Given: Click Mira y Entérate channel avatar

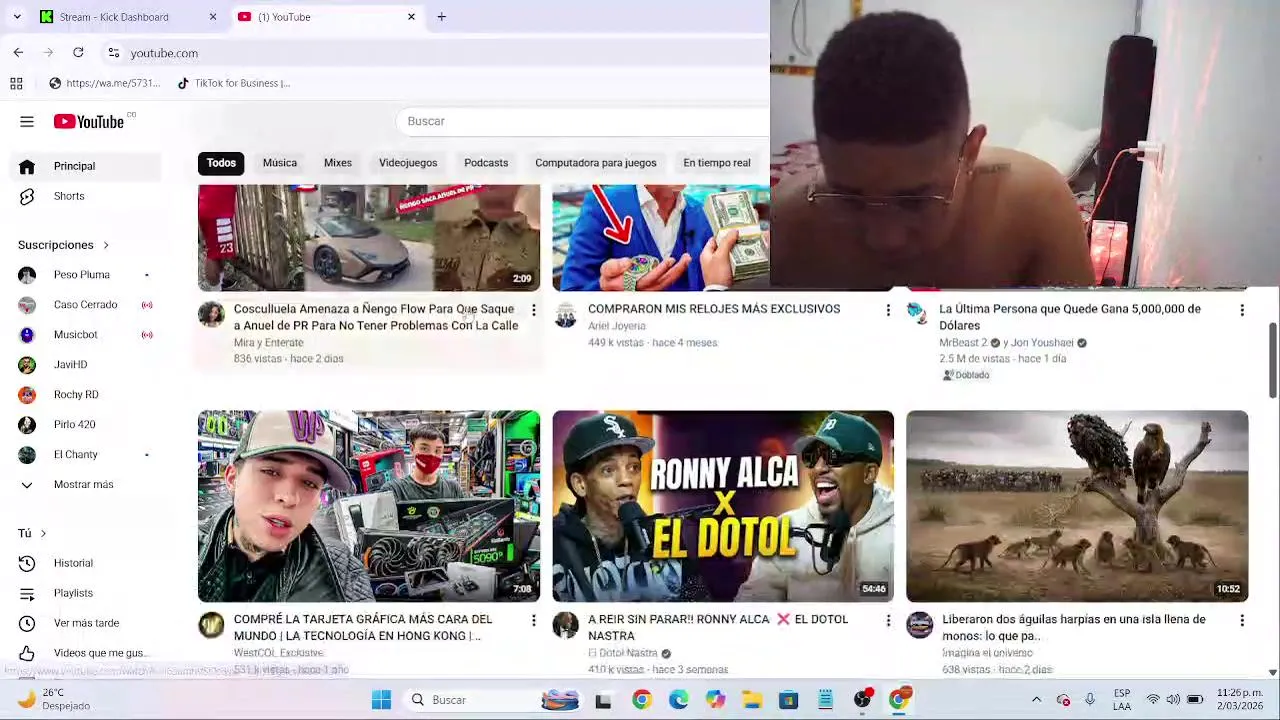Looking at the screenshot, I should 211,315.
